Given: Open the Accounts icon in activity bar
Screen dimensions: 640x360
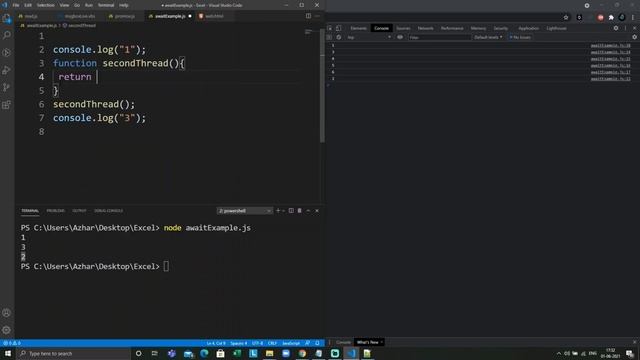Looking at the screenshot, I should [7, 313].
